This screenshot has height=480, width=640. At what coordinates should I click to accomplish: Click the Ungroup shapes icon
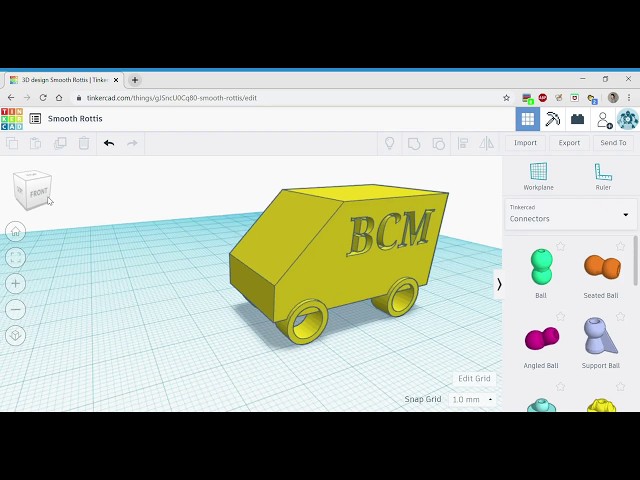point(438,144)
